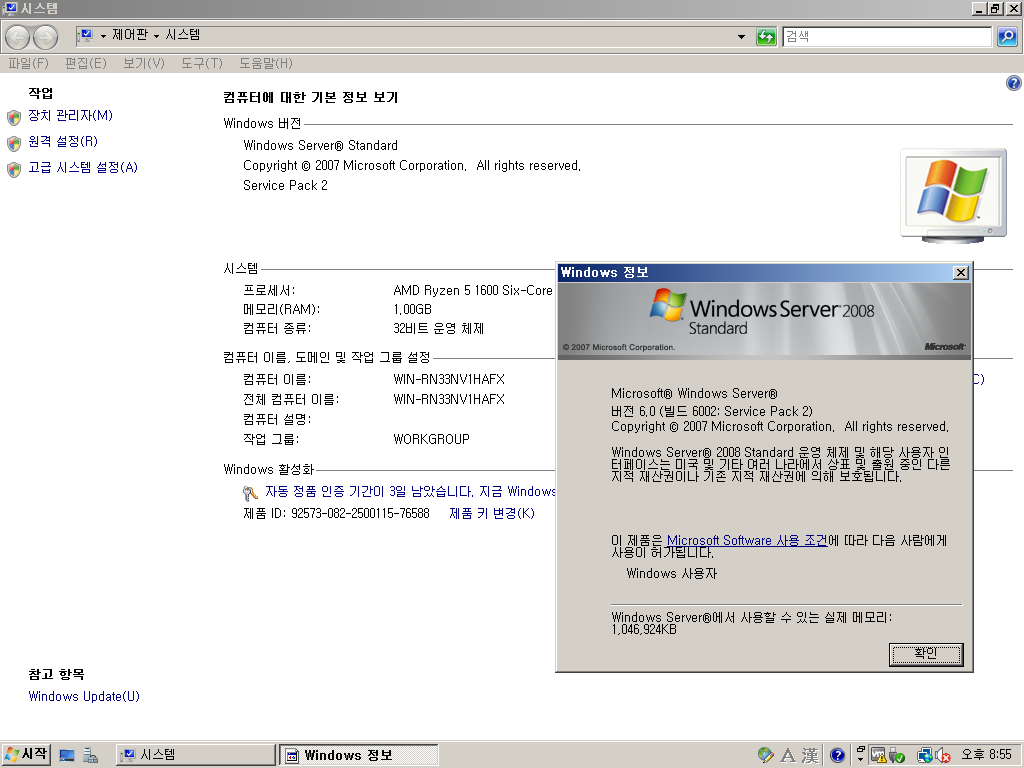
Task: Click the Forward navigation arrow button
Action: (x=45, y=37)
